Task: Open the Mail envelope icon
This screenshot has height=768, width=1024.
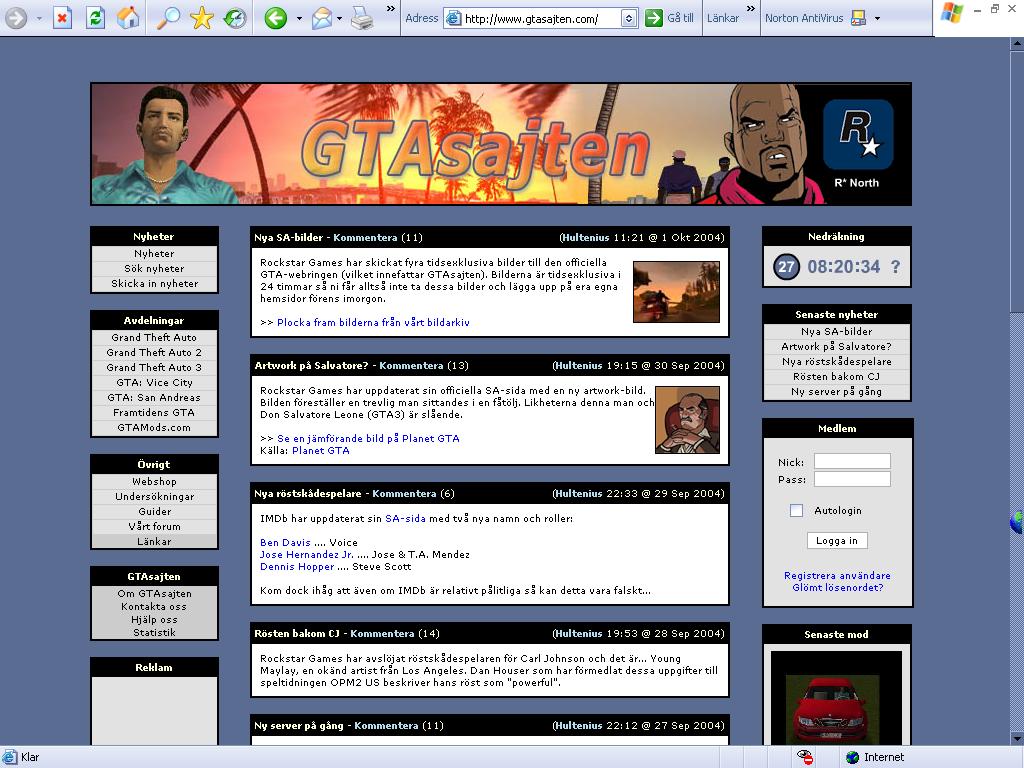Action: pos(322,18)
